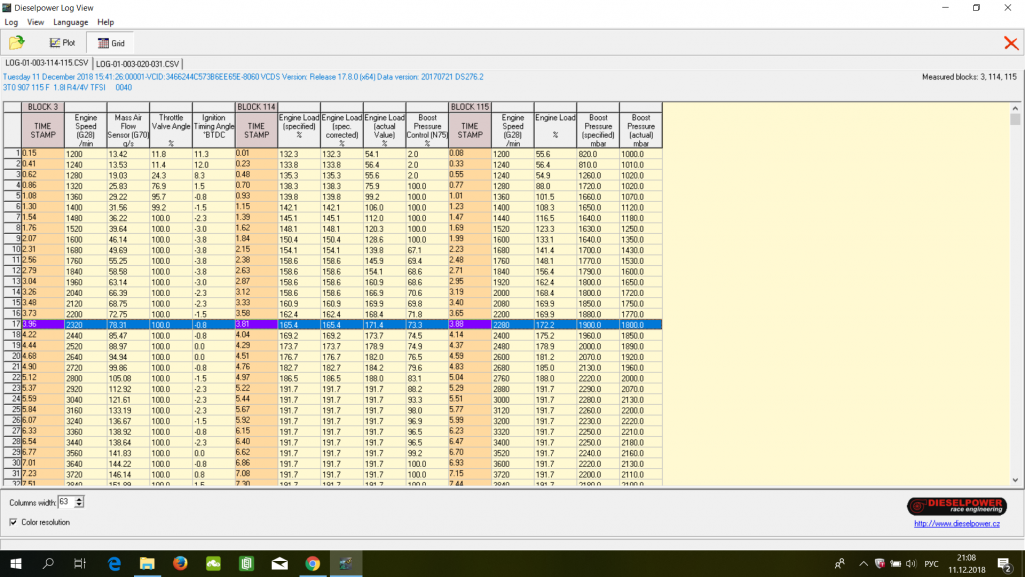Open the Language menu
1025x577 pixels.
pos(70,22)
